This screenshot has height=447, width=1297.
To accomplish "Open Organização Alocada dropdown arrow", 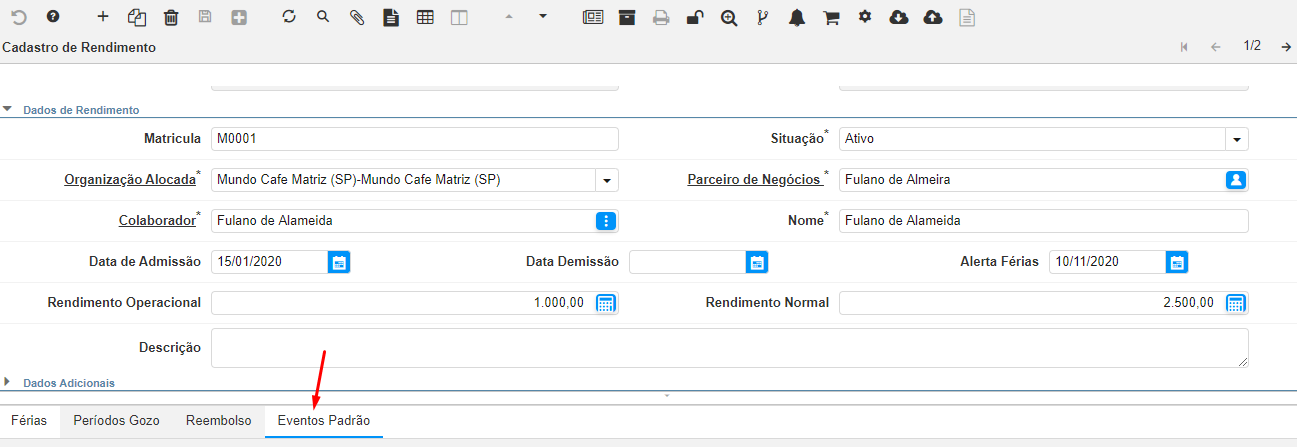I will click(x=607, y=180).
